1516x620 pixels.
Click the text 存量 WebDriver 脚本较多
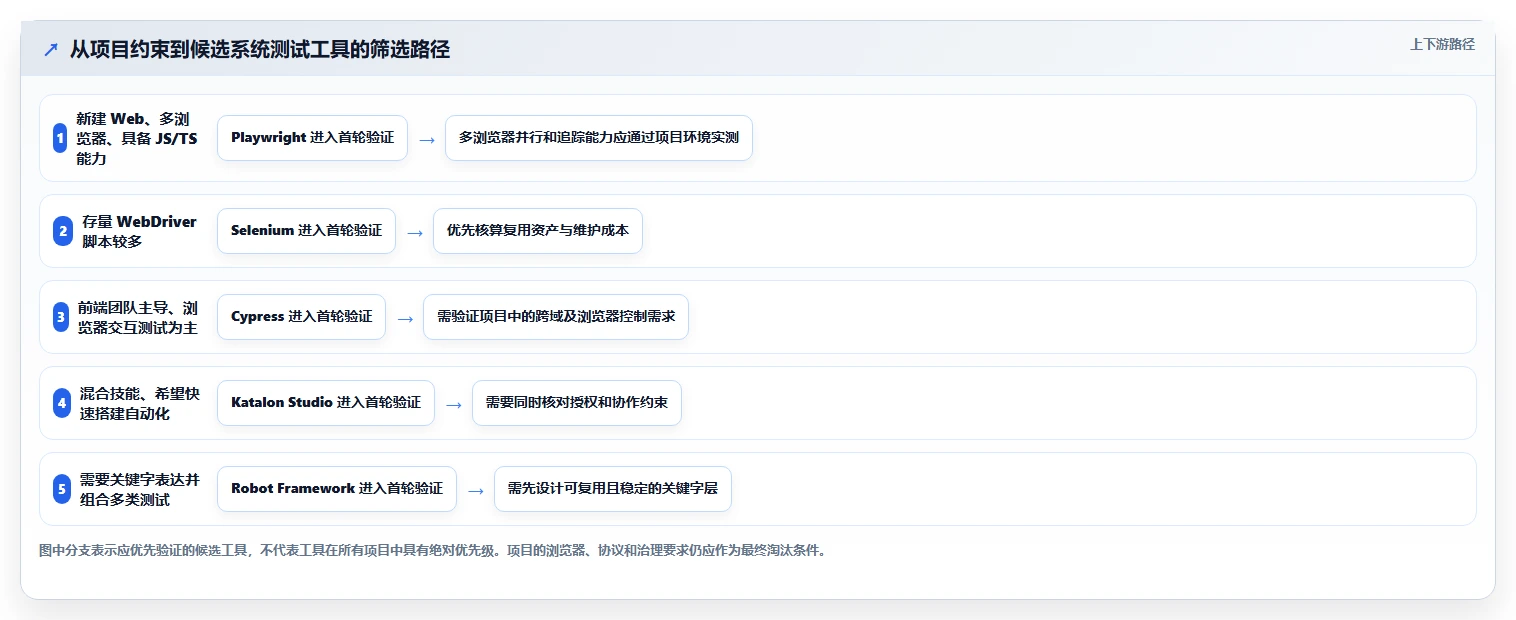(140, 231)
